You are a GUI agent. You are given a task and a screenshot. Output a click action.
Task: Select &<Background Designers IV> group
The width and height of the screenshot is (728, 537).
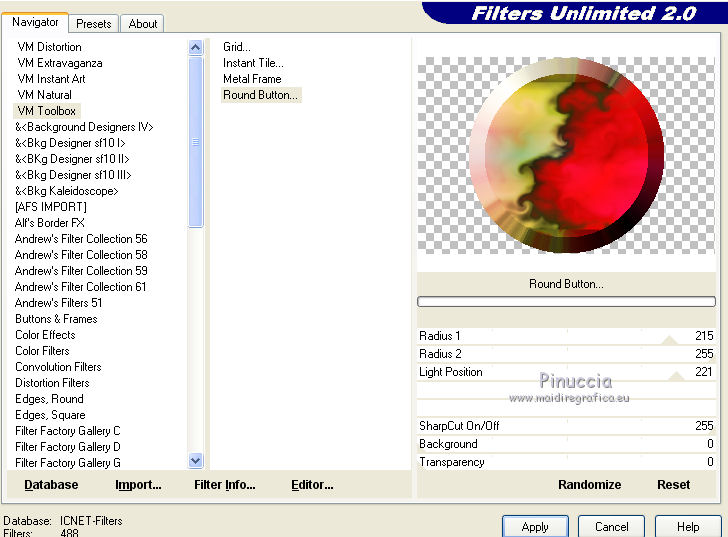pos(84,127)
